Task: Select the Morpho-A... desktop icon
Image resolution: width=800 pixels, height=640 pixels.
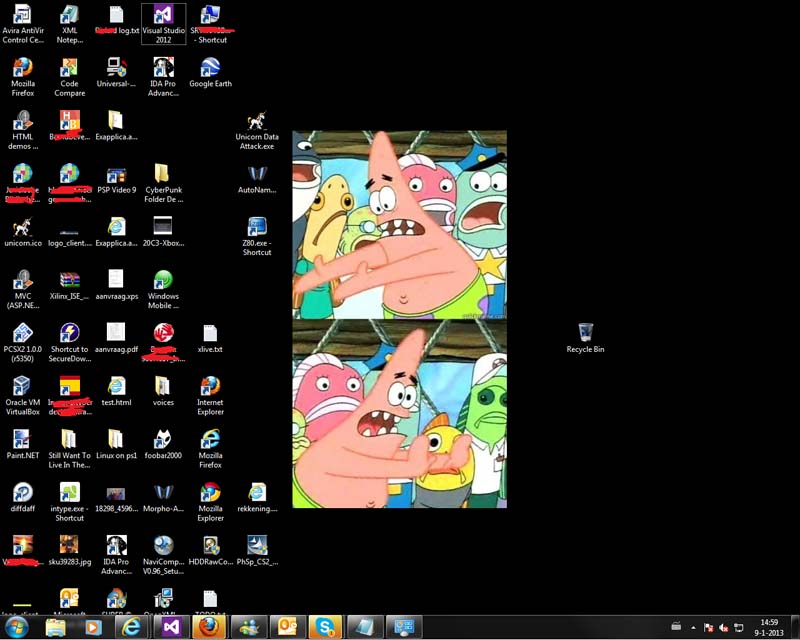Action: [x=164, y=497]
